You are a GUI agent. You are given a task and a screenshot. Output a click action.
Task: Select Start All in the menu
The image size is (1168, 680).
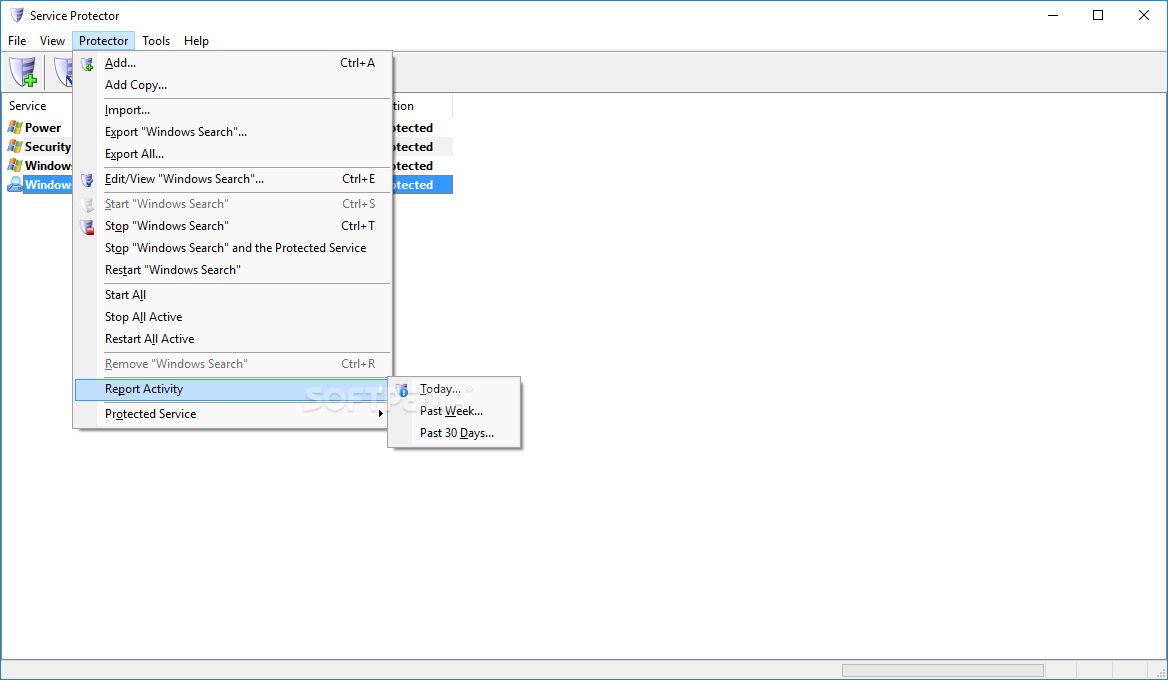click(233, 295)
